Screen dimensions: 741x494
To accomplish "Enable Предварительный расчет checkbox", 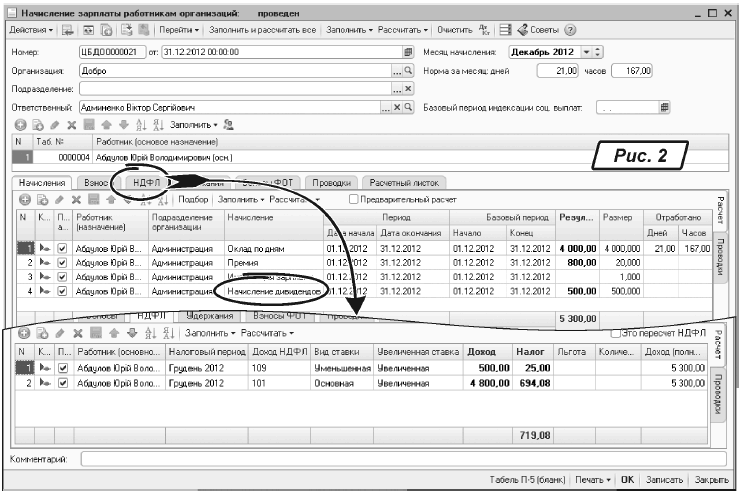I will (x=354, y=199).
